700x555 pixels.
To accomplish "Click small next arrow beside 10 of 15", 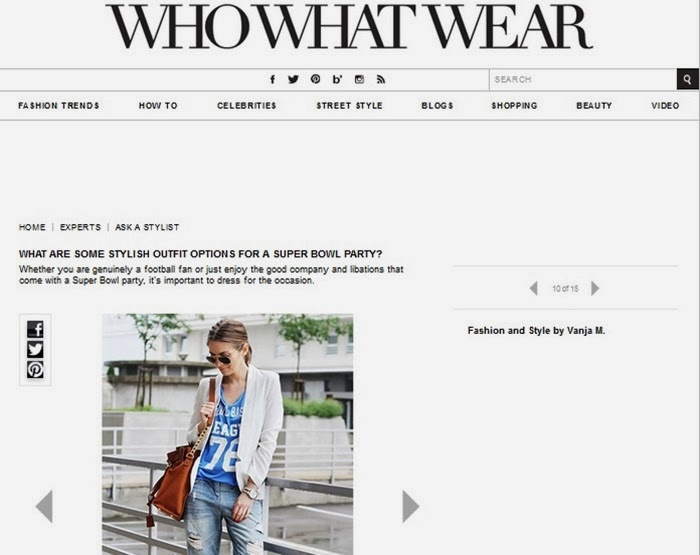I will point(595,288).
